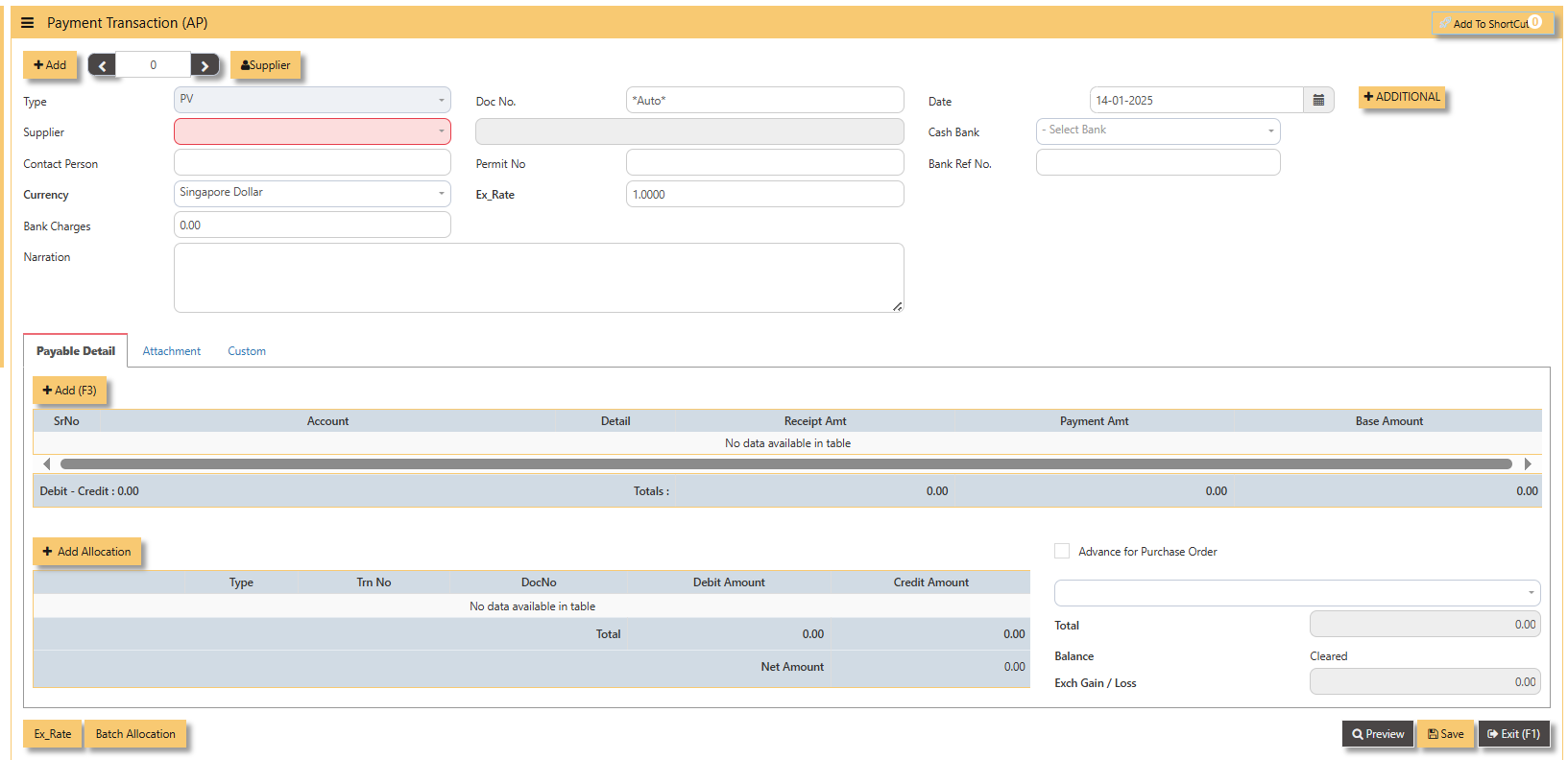Open the Select Bank dropdown
The height and width of the screenshot is (760, 1568).
[x=1158, y=131]
